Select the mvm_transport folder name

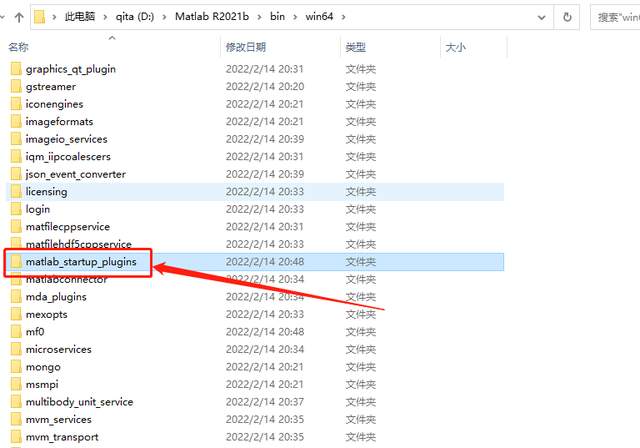pyautogui.click(x=62, y=437)
